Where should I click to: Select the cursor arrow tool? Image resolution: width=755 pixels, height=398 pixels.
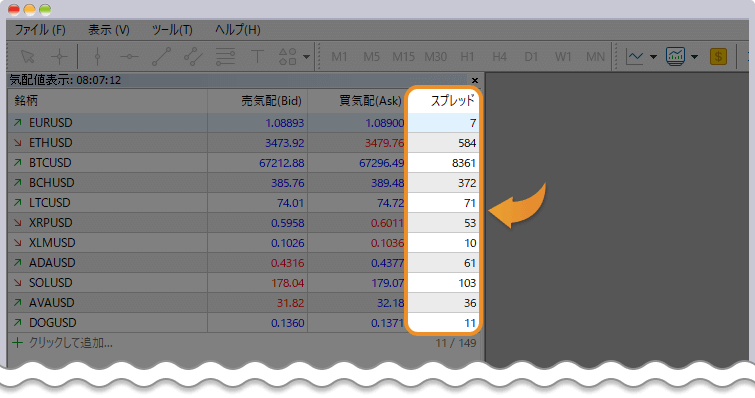28,57
